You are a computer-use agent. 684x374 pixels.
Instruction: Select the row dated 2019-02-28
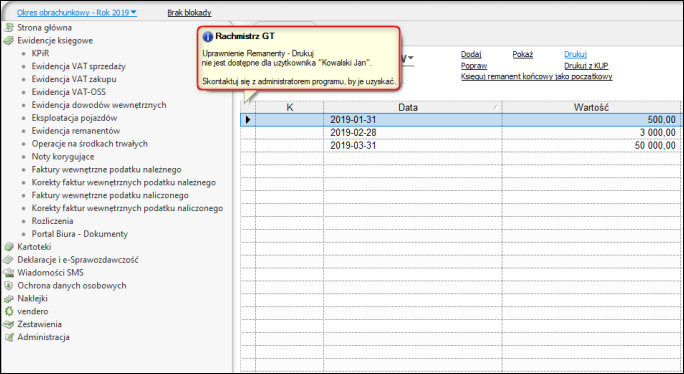pos(461,133)
